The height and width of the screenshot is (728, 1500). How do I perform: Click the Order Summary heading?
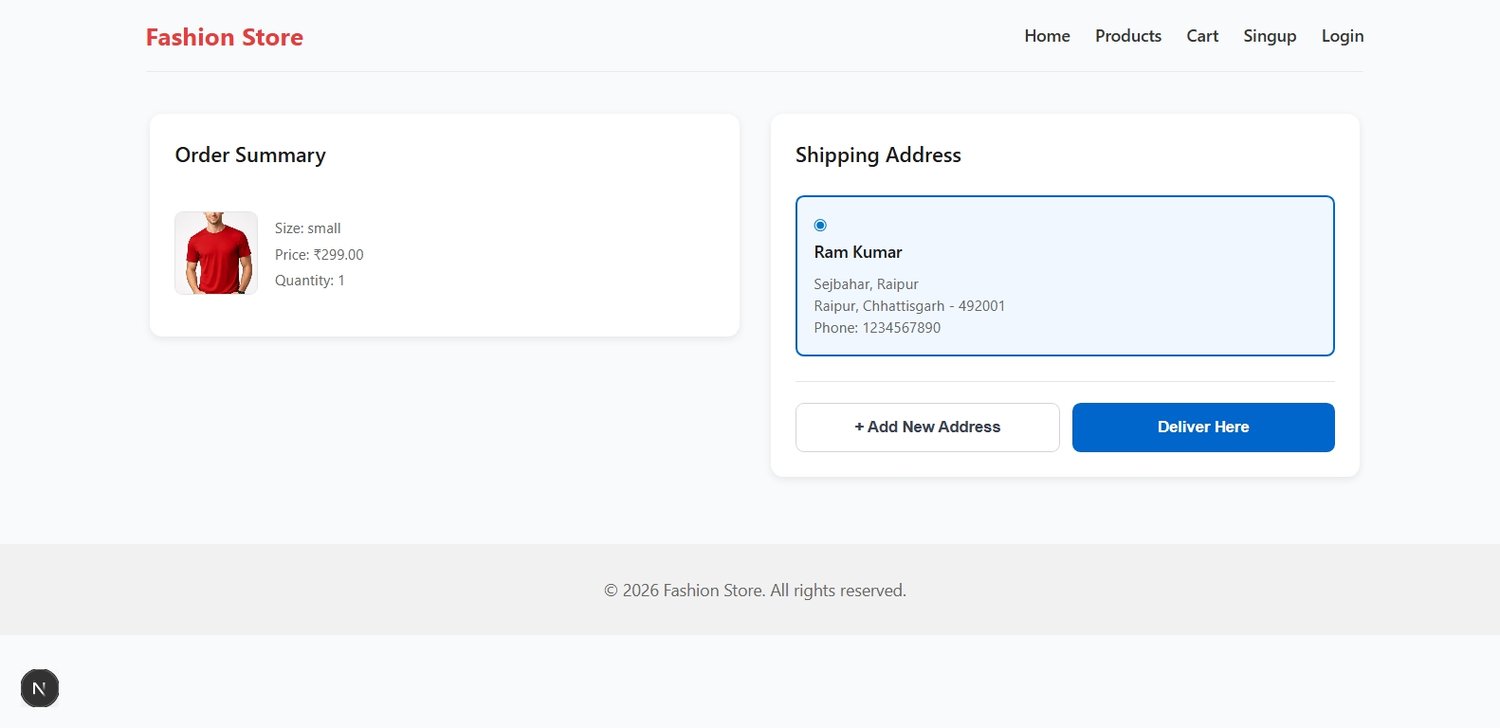[x=250, y=155]
